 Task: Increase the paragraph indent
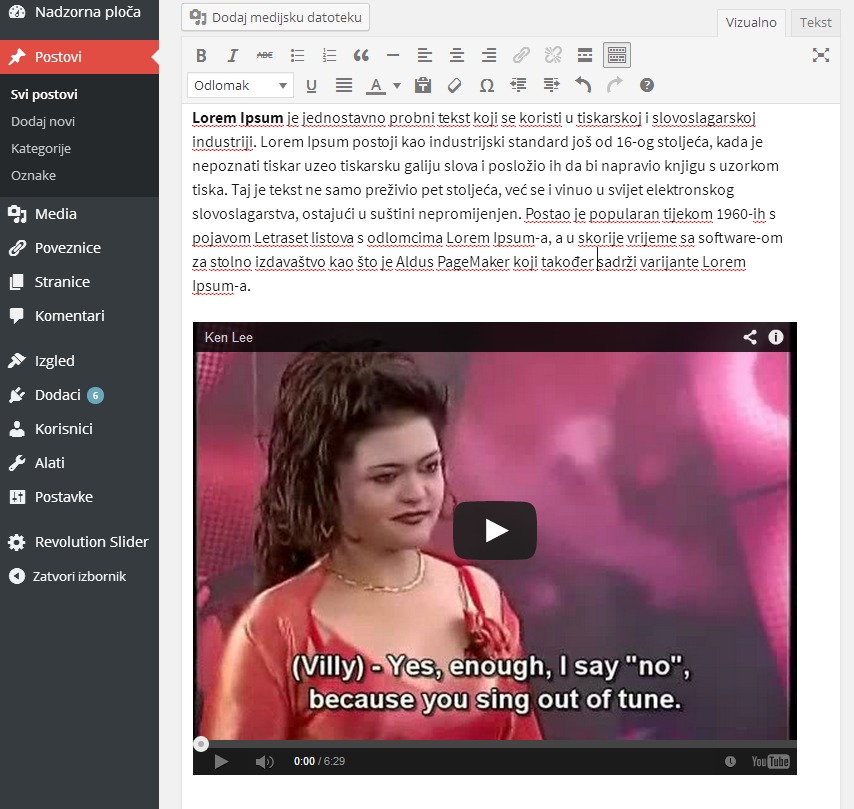pyautogui.click(x=551, y=86)
